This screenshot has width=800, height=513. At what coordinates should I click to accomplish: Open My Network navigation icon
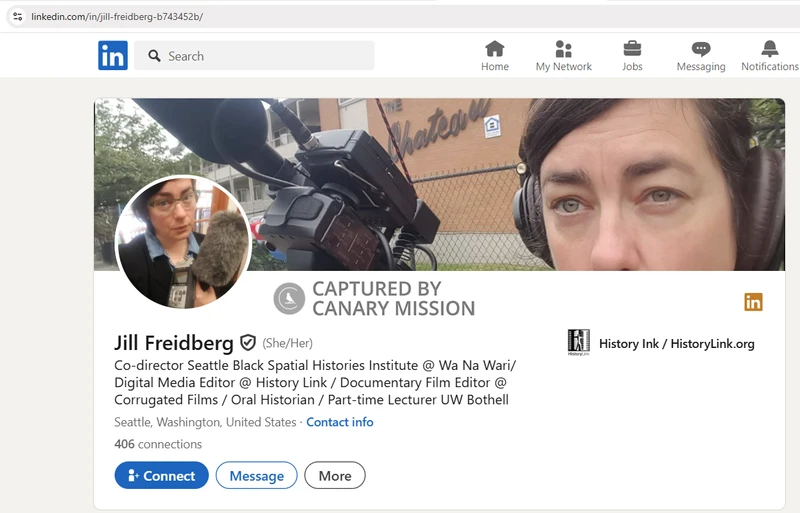[x=563, y=49]
